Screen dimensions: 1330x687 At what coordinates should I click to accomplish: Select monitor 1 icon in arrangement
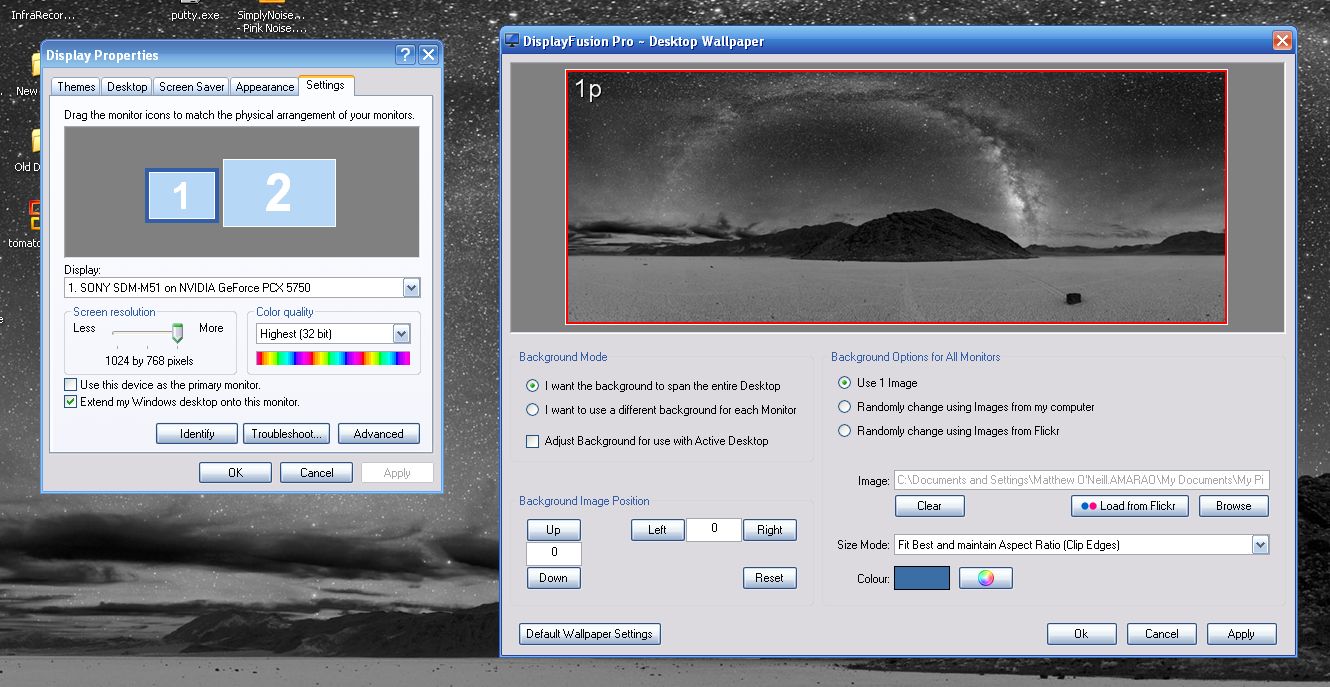[181, 195]
